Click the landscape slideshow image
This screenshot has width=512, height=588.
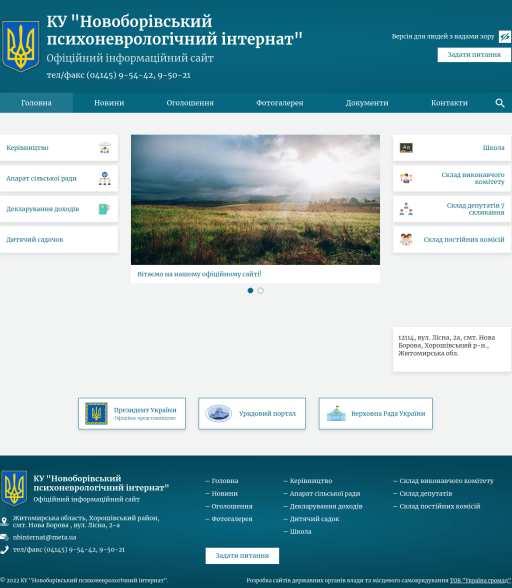[255, 200]
